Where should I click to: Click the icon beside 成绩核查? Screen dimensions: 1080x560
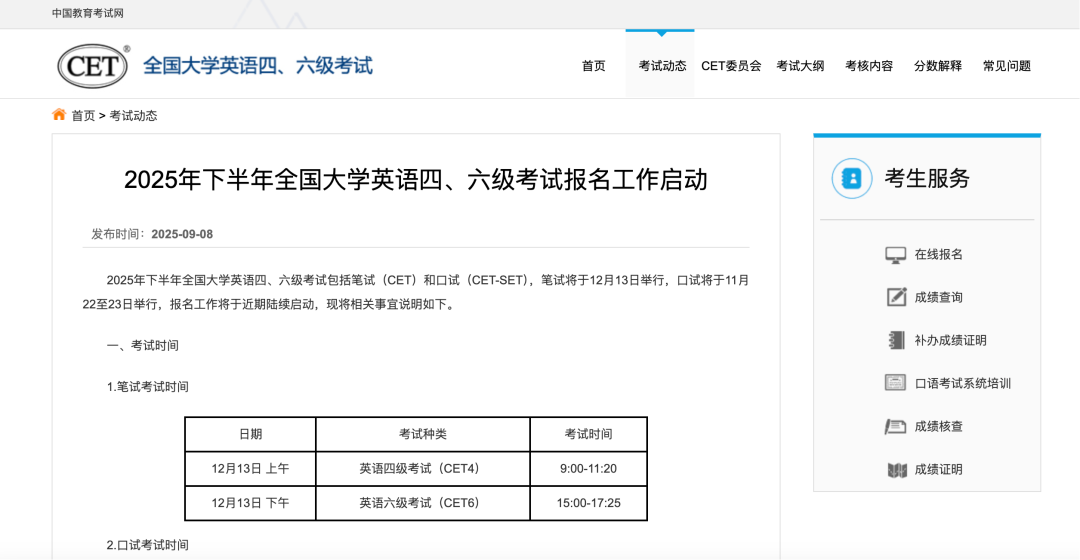[895, 426]
